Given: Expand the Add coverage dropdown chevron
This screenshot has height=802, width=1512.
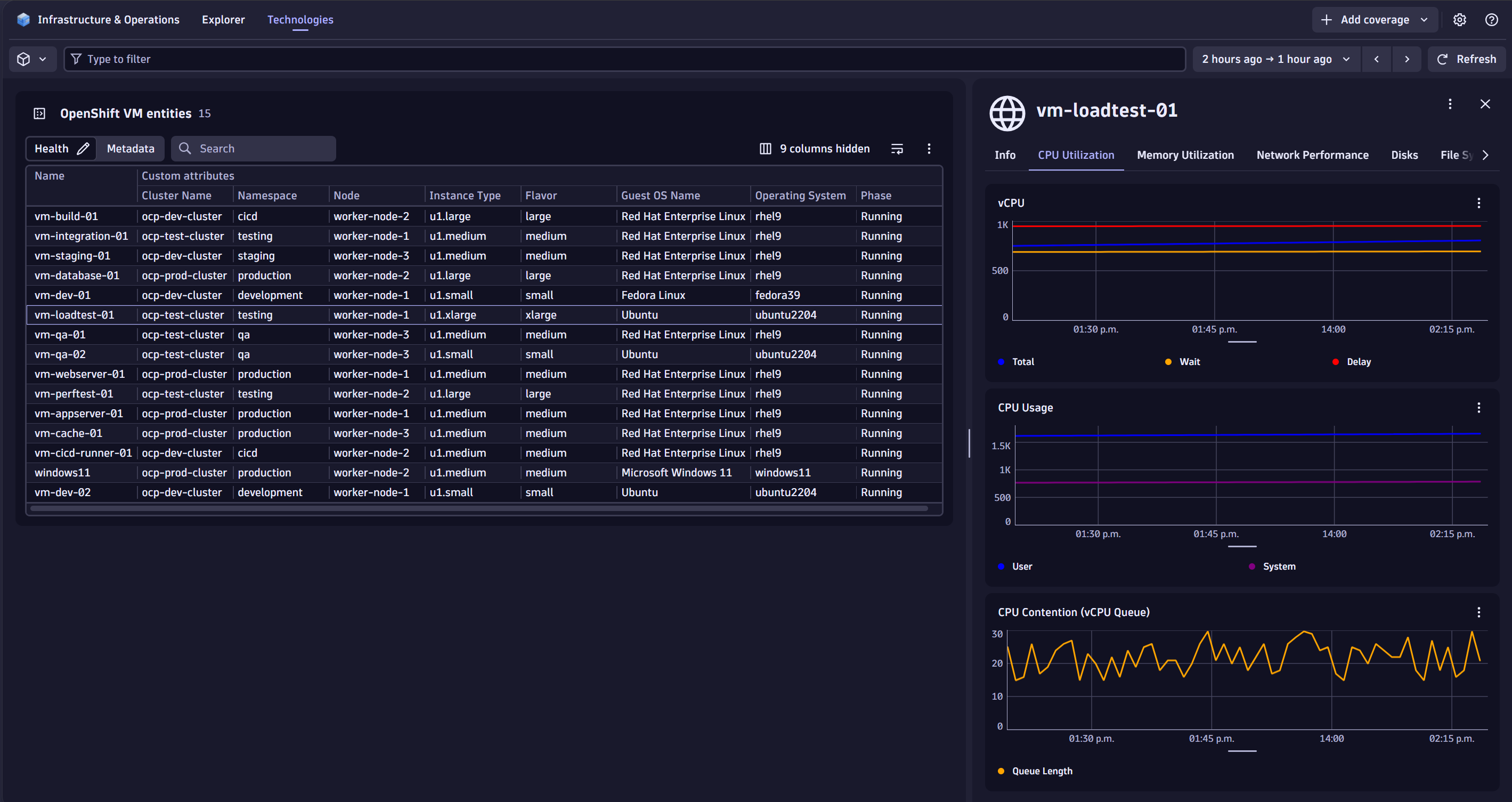Looking at the screenshot, I should pos(1423,19).
